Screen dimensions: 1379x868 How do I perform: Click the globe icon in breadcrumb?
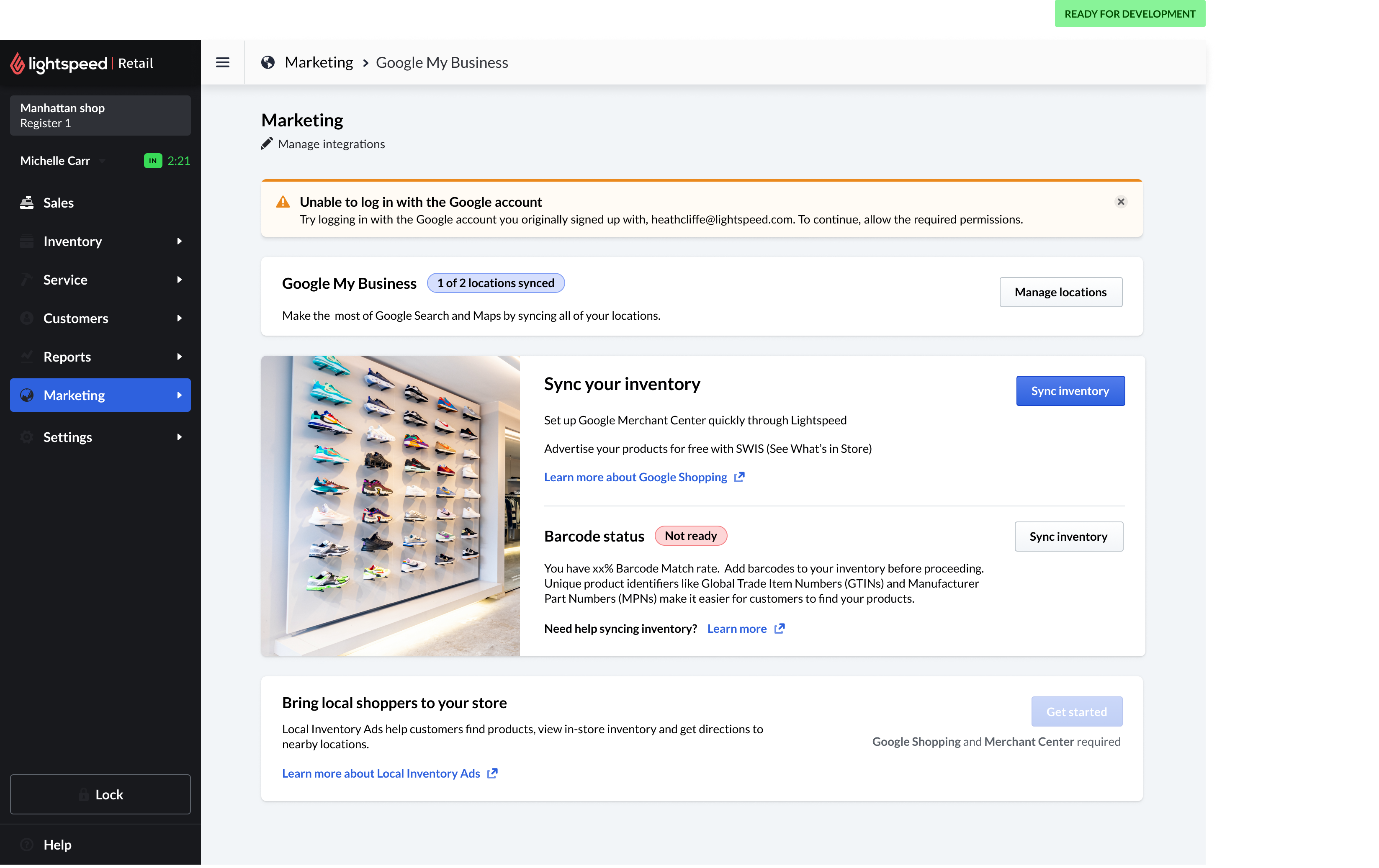(x=268, y=62)
